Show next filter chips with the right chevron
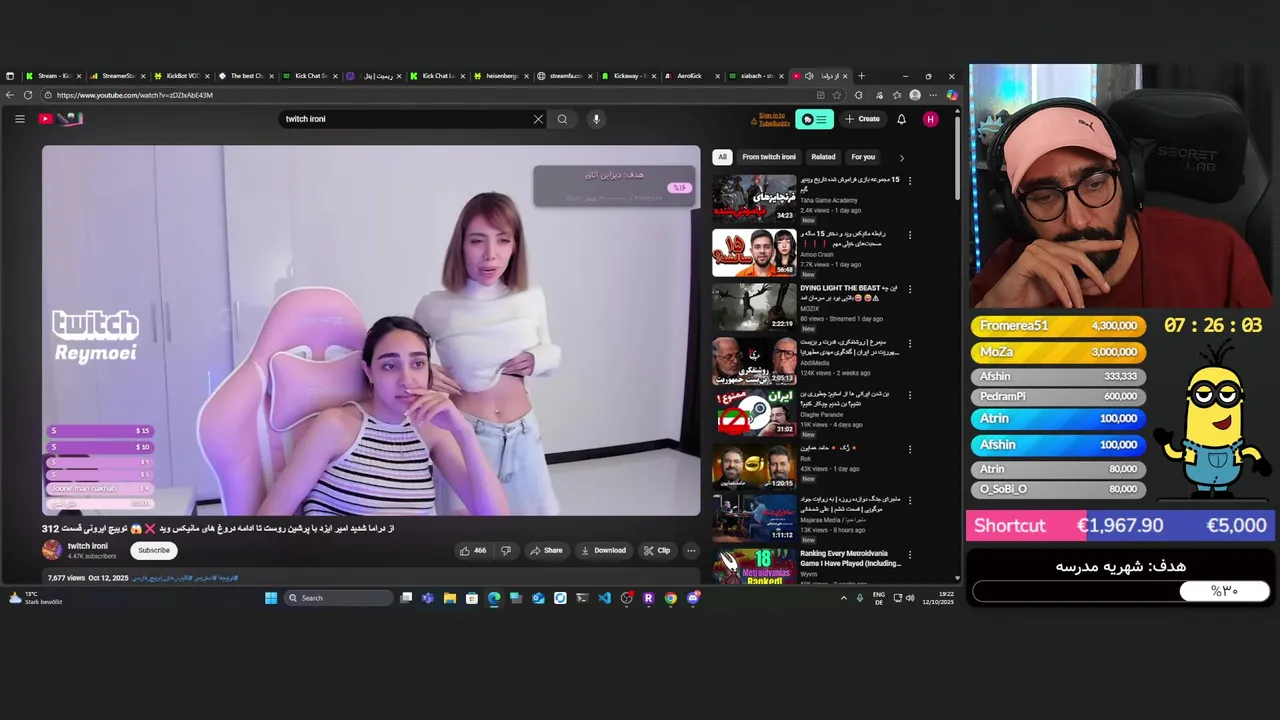This screenshot has height=720, width=1280. [901, 158]
